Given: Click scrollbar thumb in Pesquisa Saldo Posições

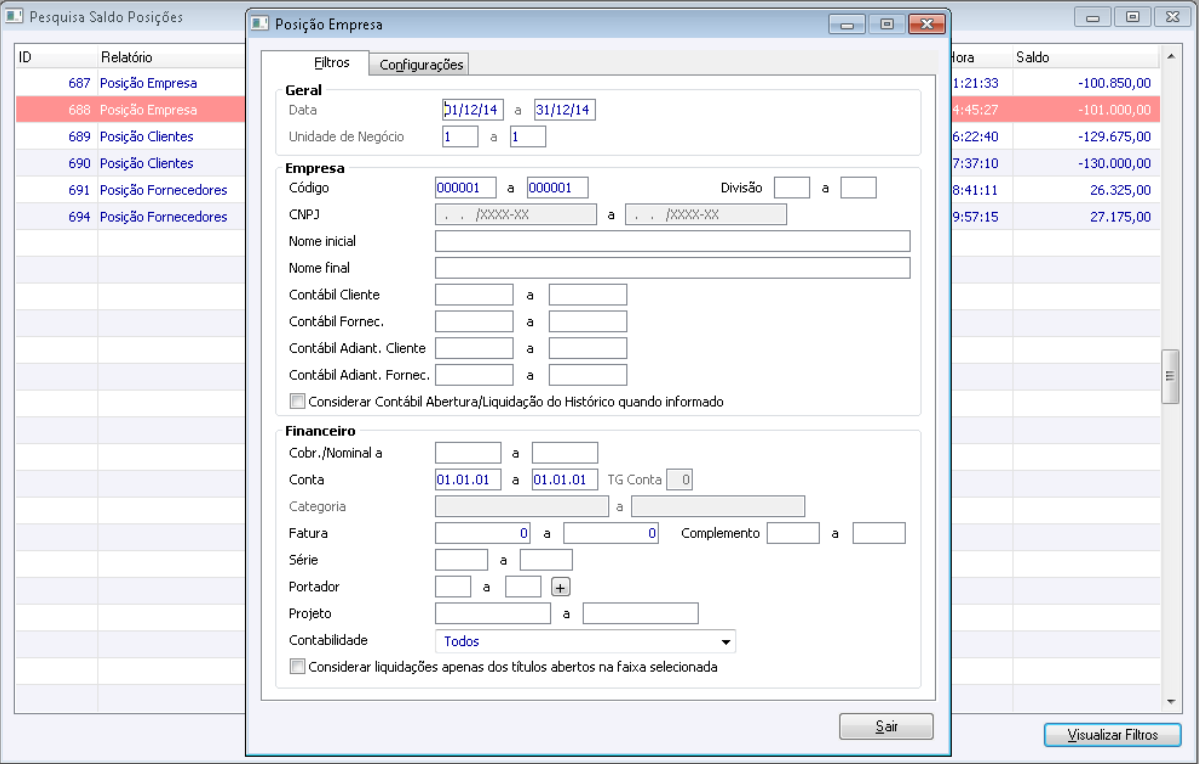Looking at the screenshot, I should pos(1170,376).
